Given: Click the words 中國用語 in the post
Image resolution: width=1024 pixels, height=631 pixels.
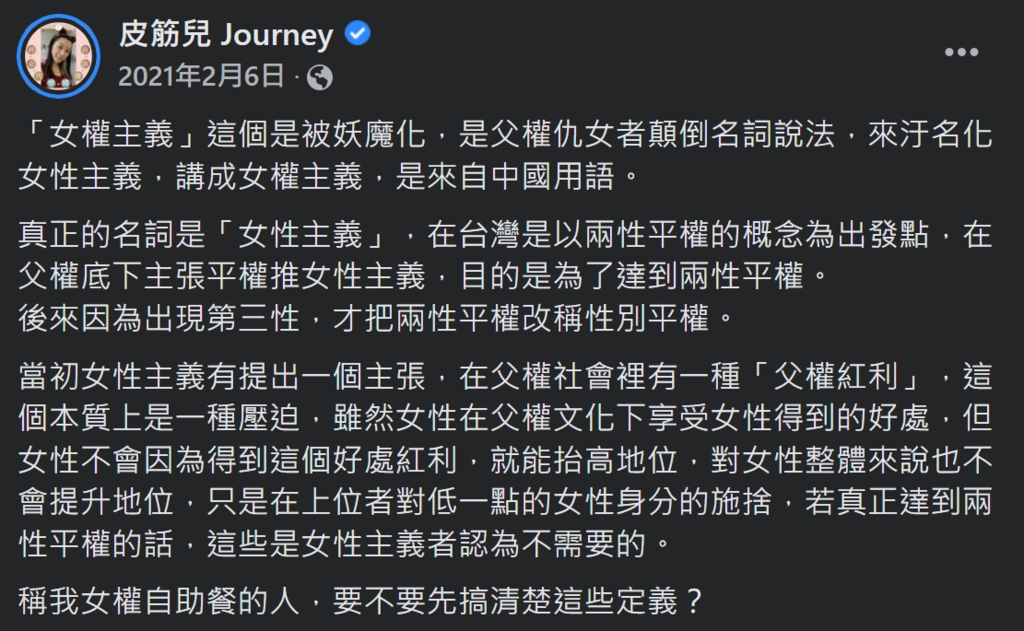Looking at the screenshot, I should click(552, 177).
